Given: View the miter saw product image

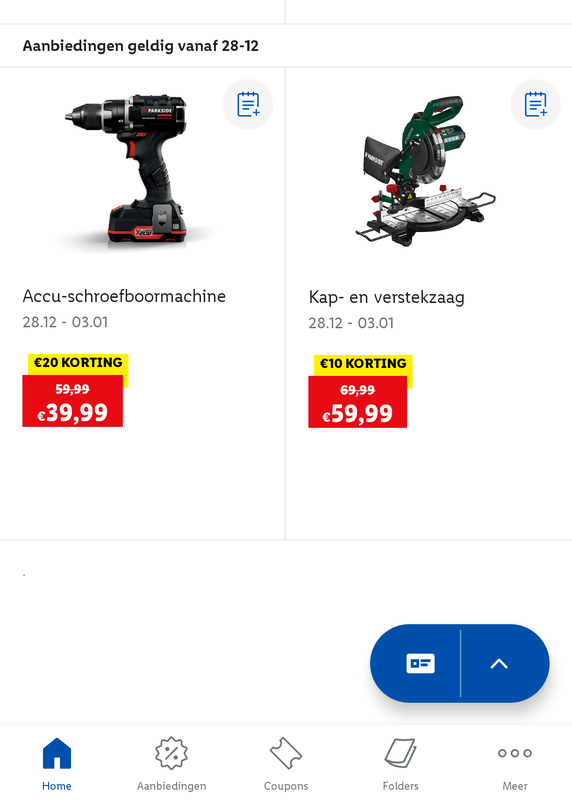Looking at the screenshot, I should [426, 171].
